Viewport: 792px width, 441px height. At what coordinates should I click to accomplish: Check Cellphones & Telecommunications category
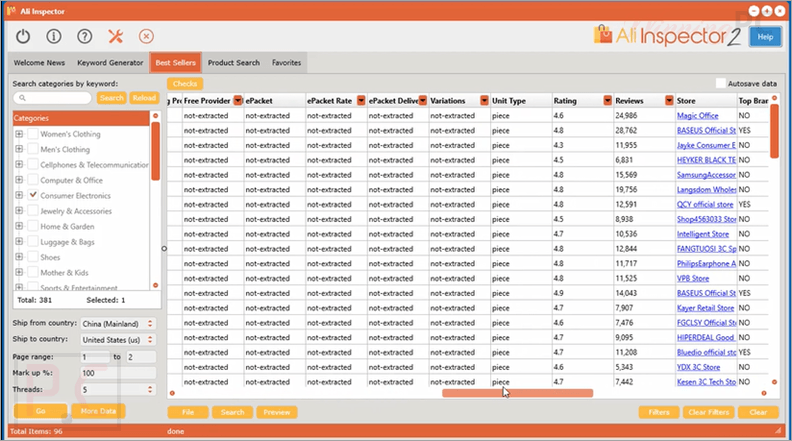pyautogui.click(x=33, y=165)
